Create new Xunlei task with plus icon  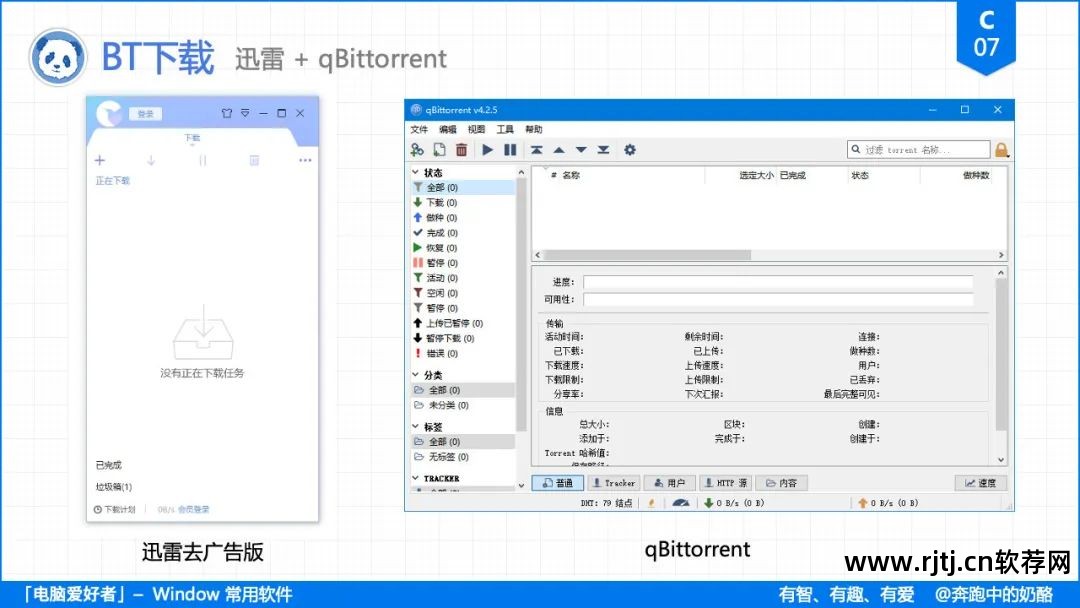click(100, 160)
